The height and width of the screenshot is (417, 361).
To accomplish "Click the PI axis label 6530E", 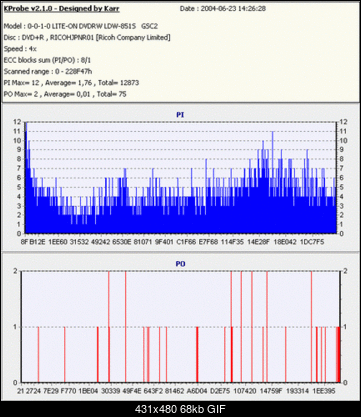I will [x=122, y=242].
